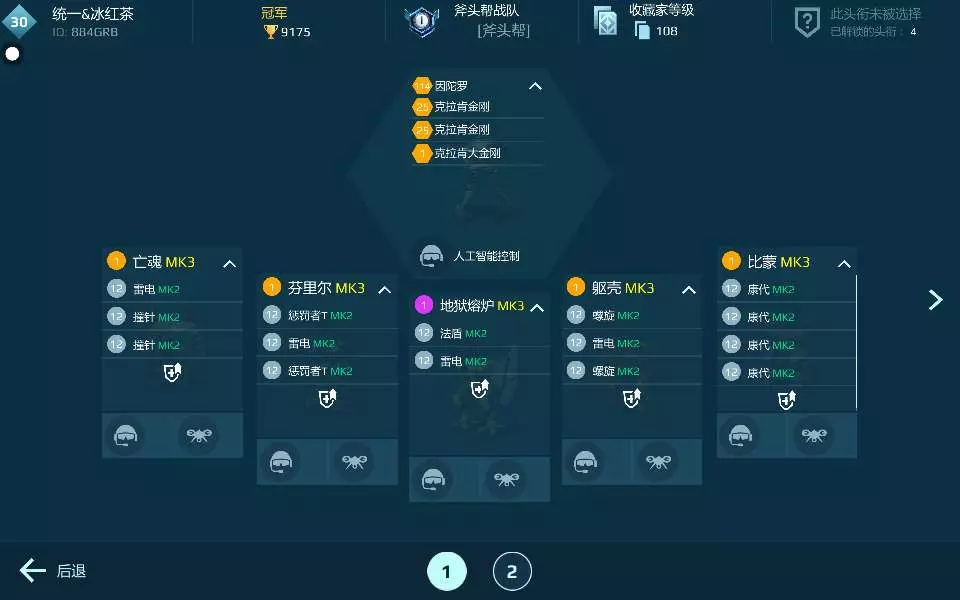Open the drone icon on 亡魂 card
Image resolution: width=960 pixels, height=600 pixels.
pos(198,436)
